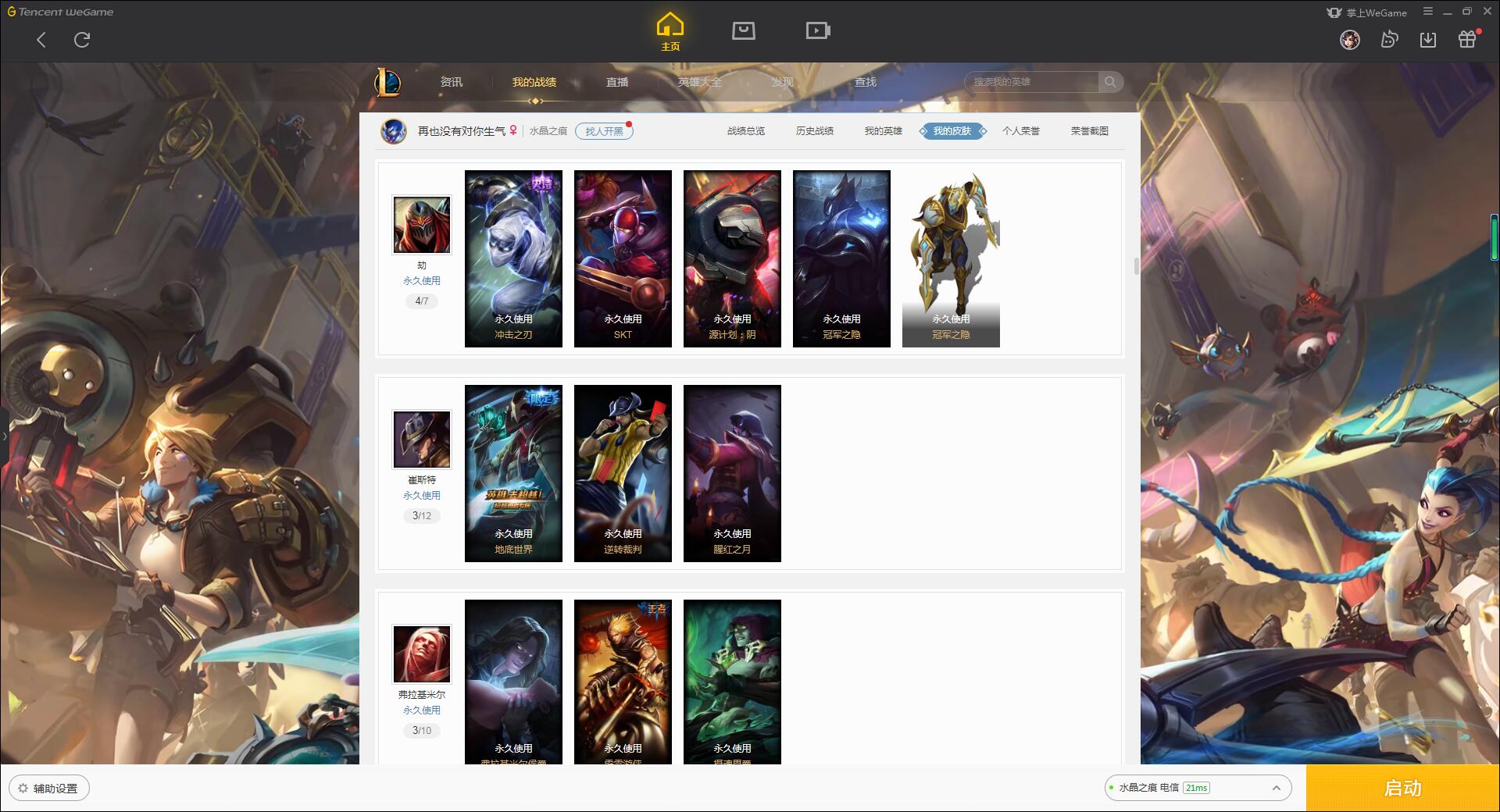
Task: Open the 资讯 tab
Action: pyautogui.click(x=451, y=82)
